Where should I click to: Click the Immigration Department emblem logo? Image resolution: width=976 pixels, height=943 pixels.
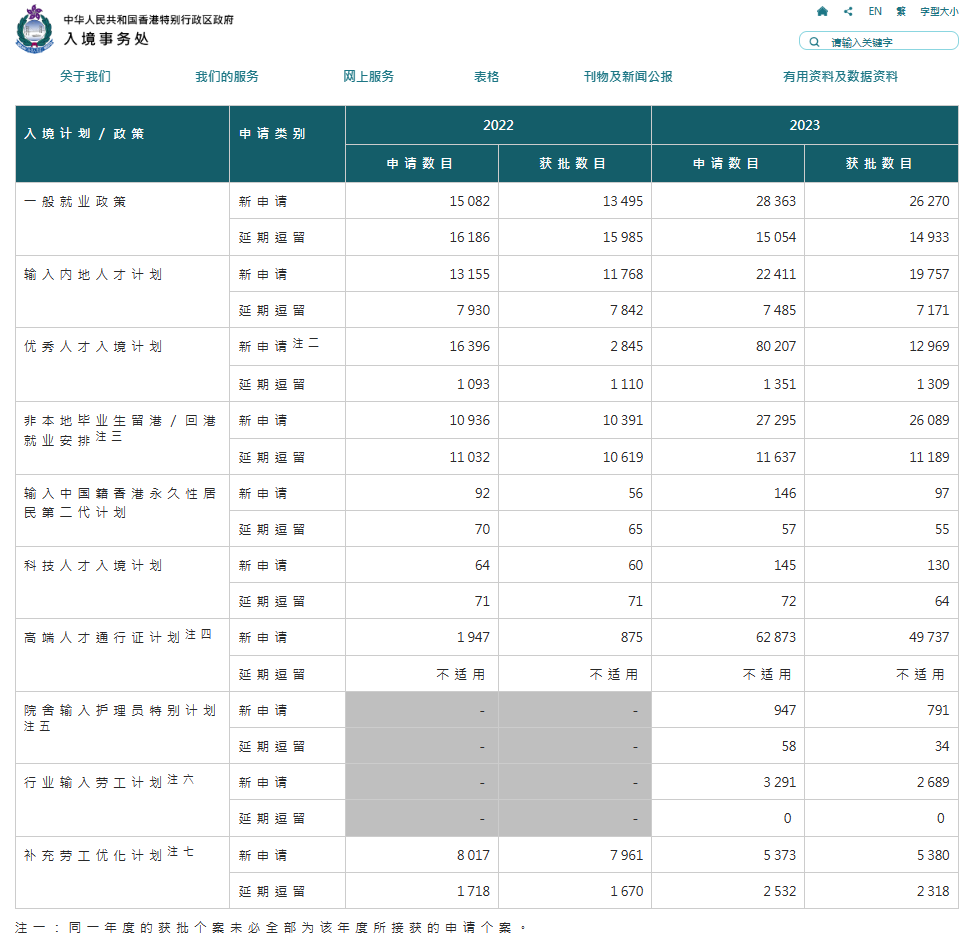pos(34,29)
